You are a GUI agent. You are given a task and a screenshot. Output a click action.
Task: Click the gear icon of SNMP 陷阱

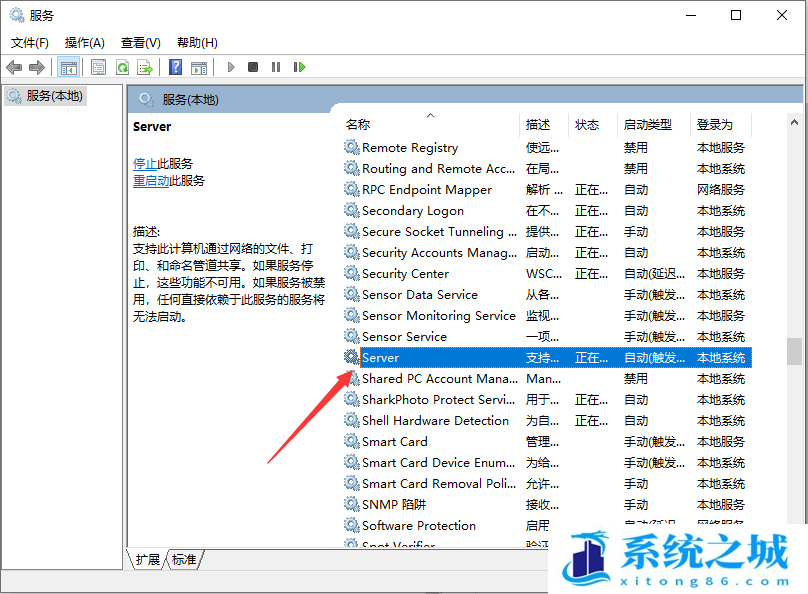tap(351, 504)
